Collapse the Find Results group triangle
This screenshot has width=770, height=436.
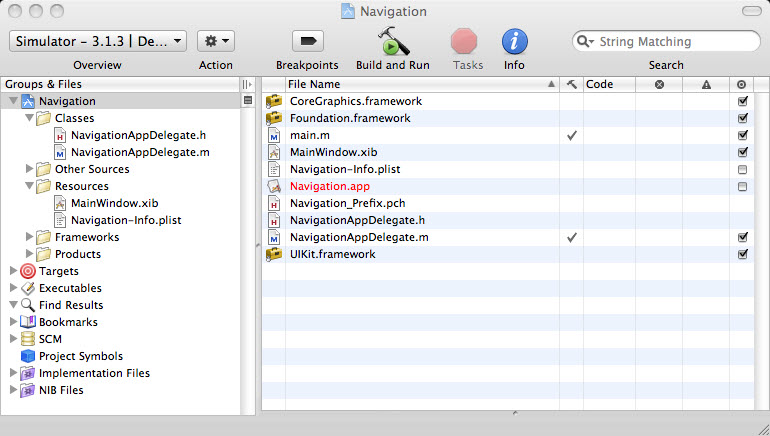pos(13,304)
